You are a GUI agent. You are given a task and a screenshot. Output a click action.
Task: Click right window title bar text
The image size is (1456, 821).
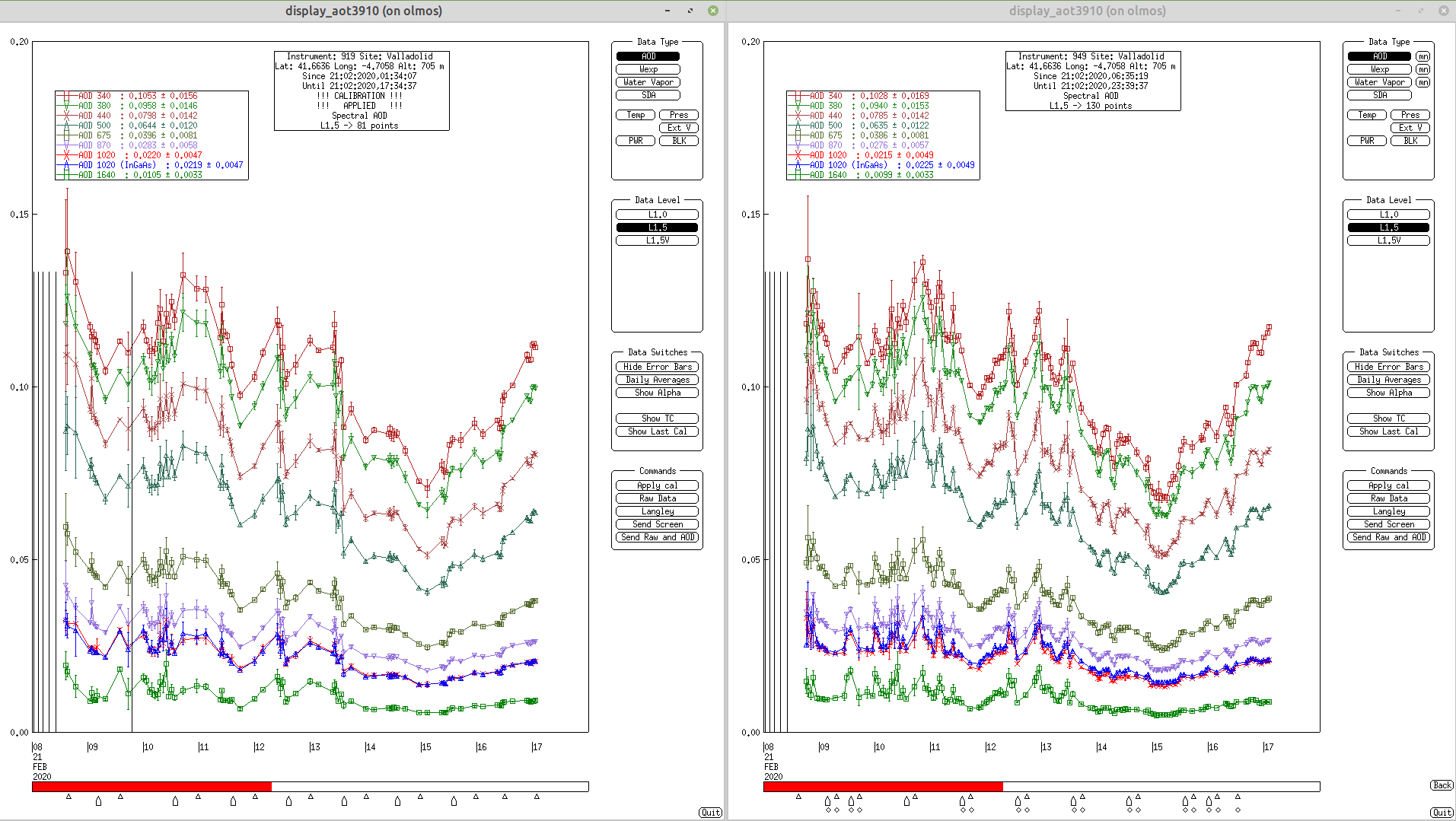click(x=1087, y=11)
